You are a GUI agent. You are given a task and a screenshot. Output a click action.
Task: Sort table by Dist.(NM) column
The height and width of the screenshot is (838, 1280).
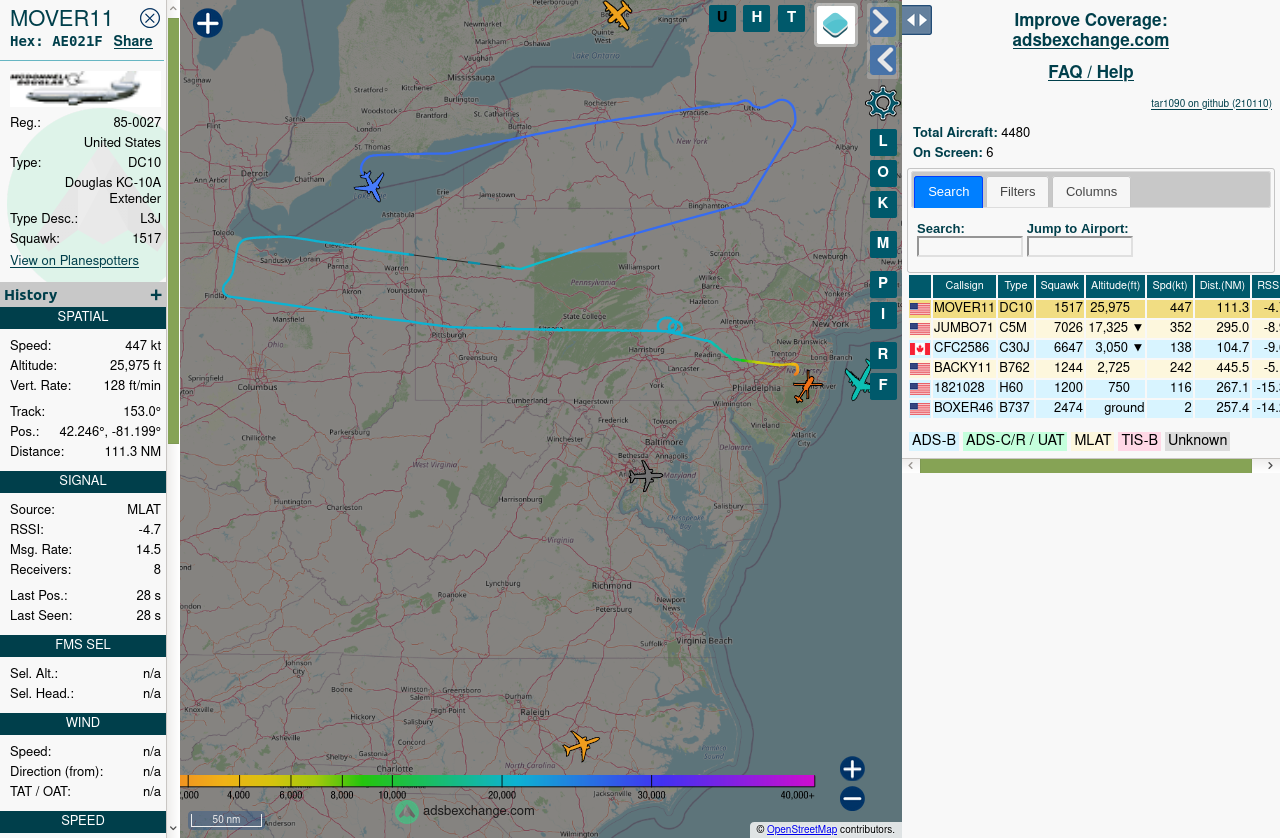click(x=1223, y=286)
